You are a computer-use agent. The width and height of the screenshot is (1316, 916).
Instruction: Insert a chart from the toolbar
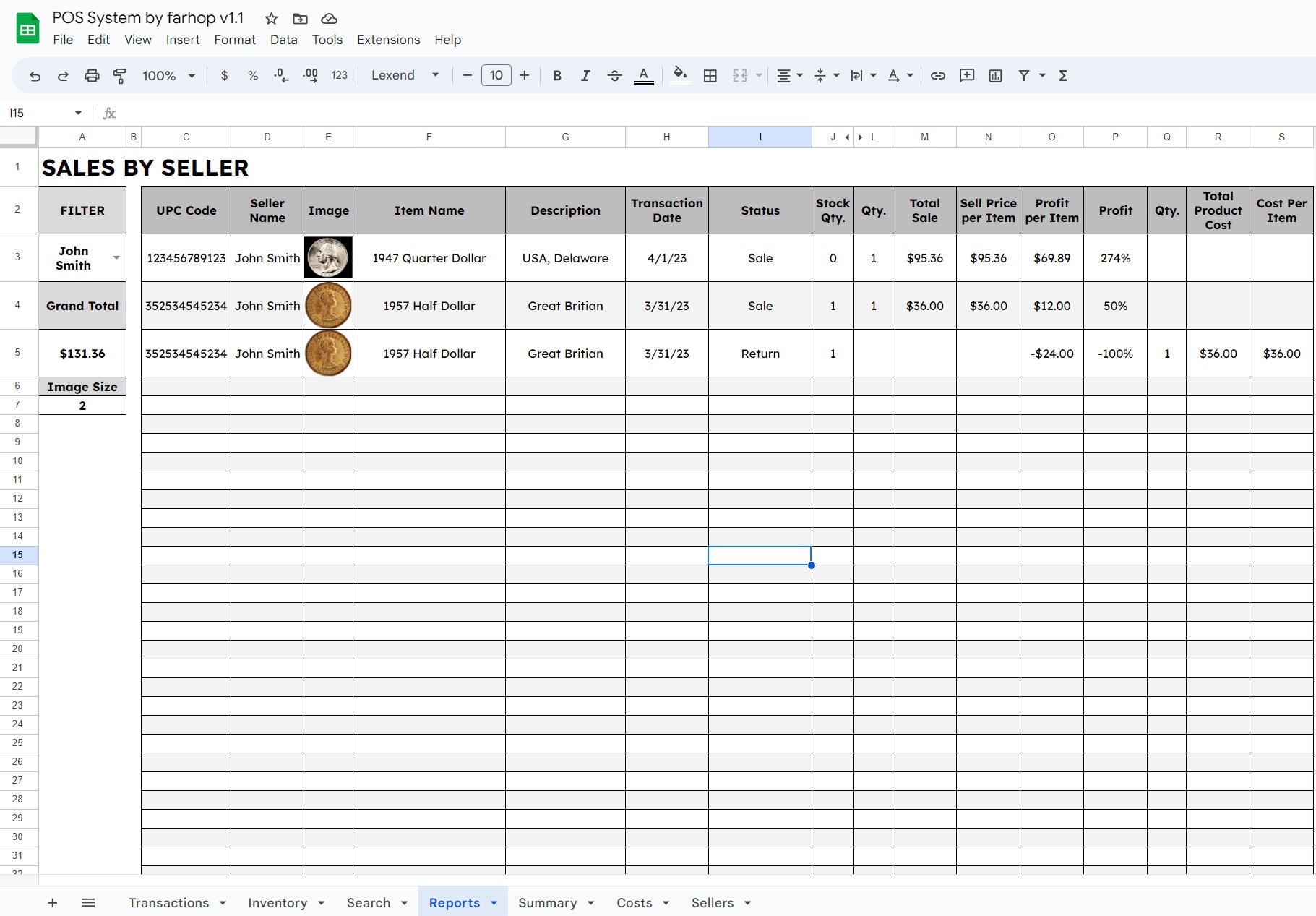click(x=997, y=75)
